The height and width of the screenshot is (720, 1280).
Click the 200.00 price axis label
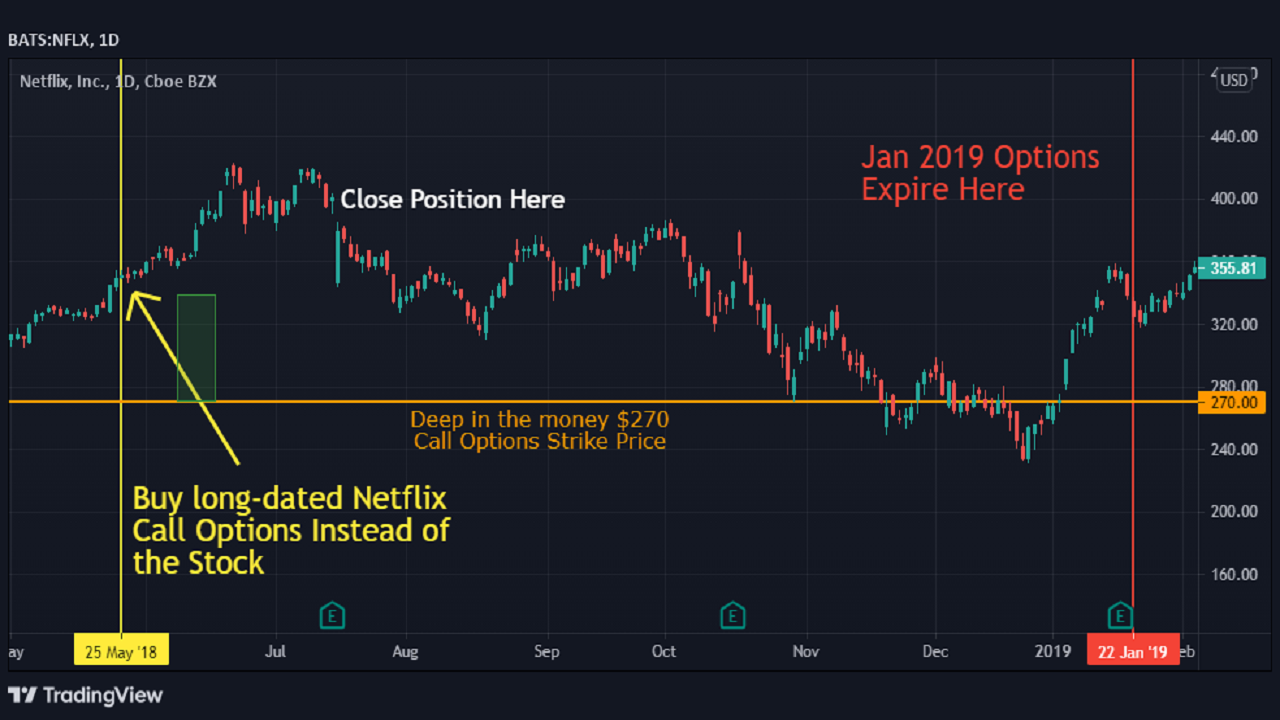[1233, 511]
